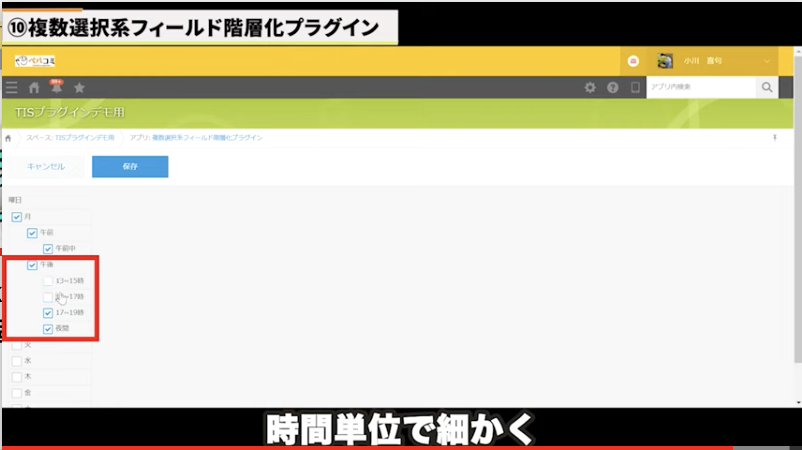
Task: Click the search magnifier icon
Action: tap(767, 88)
